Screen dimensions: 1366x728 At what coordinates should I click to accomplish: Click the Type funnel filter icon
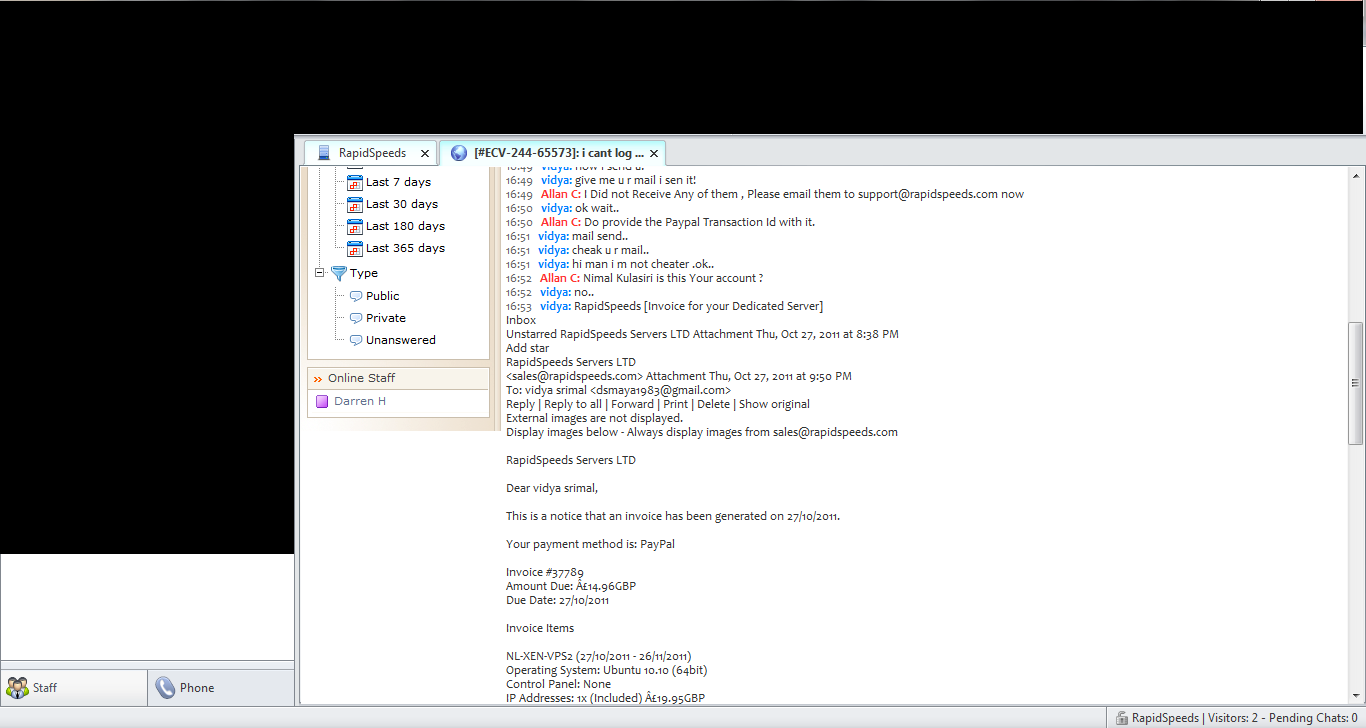tap(338, 273)
